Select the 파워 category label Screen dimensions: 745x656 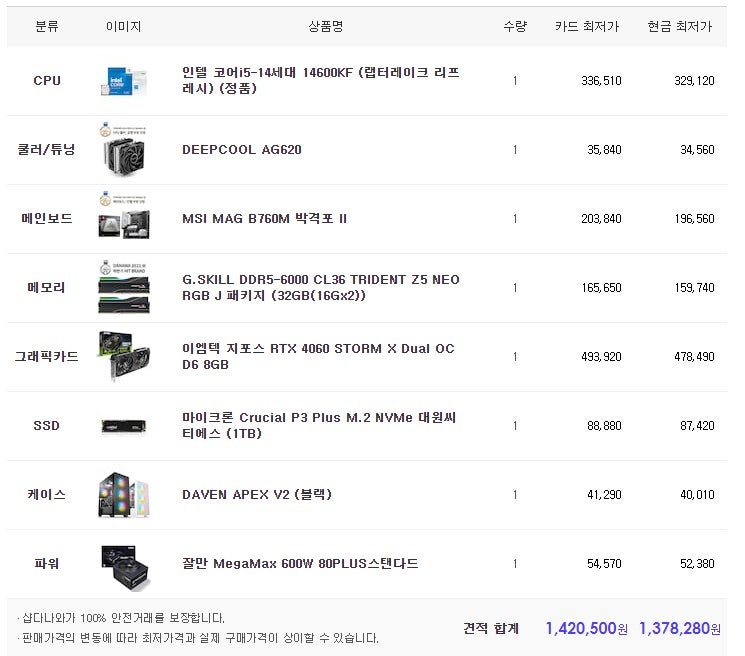coord(47,563)
